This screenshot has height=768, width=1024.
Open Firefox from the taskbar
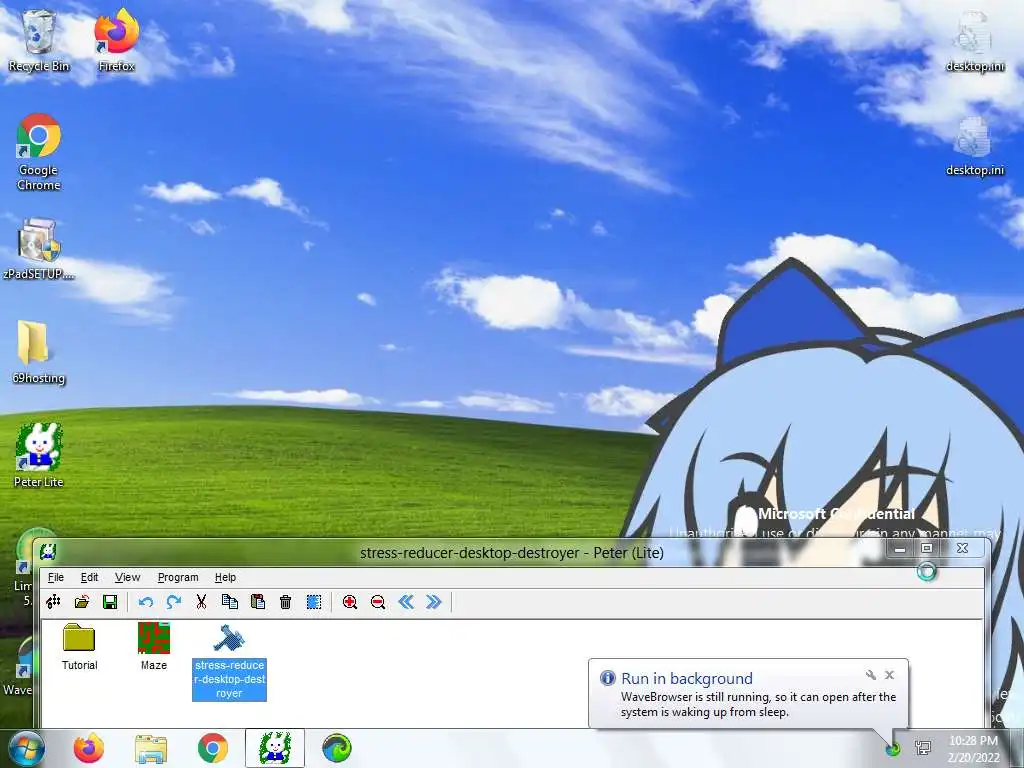click(89, 748)
